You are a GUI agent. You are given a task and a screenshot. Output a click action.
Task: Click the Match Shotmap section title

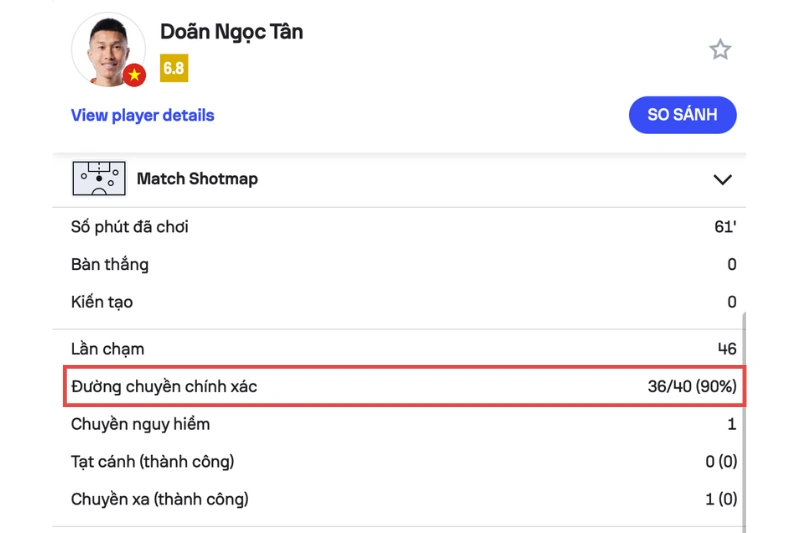point(197,179)
